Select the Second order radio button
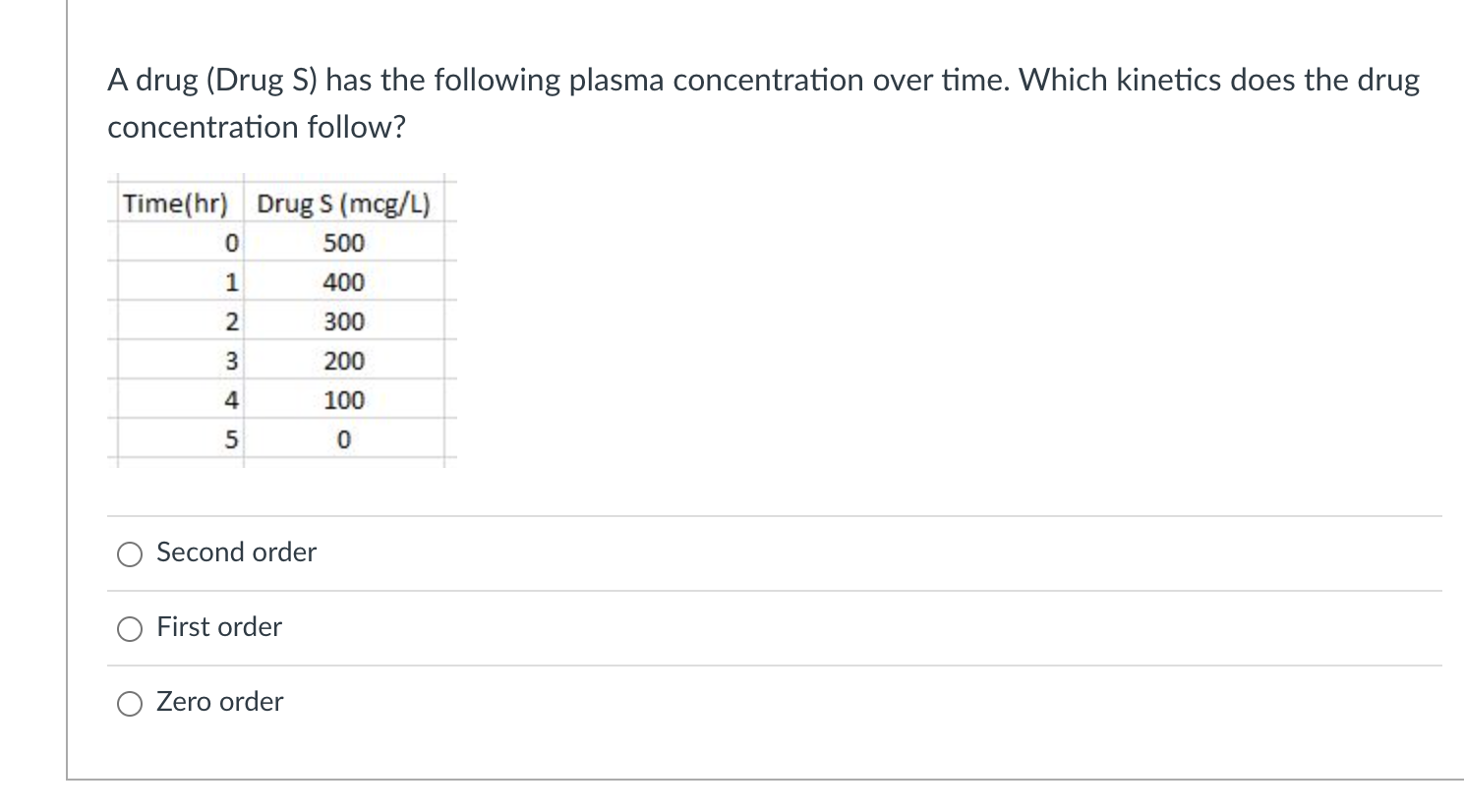 [131, 555]
